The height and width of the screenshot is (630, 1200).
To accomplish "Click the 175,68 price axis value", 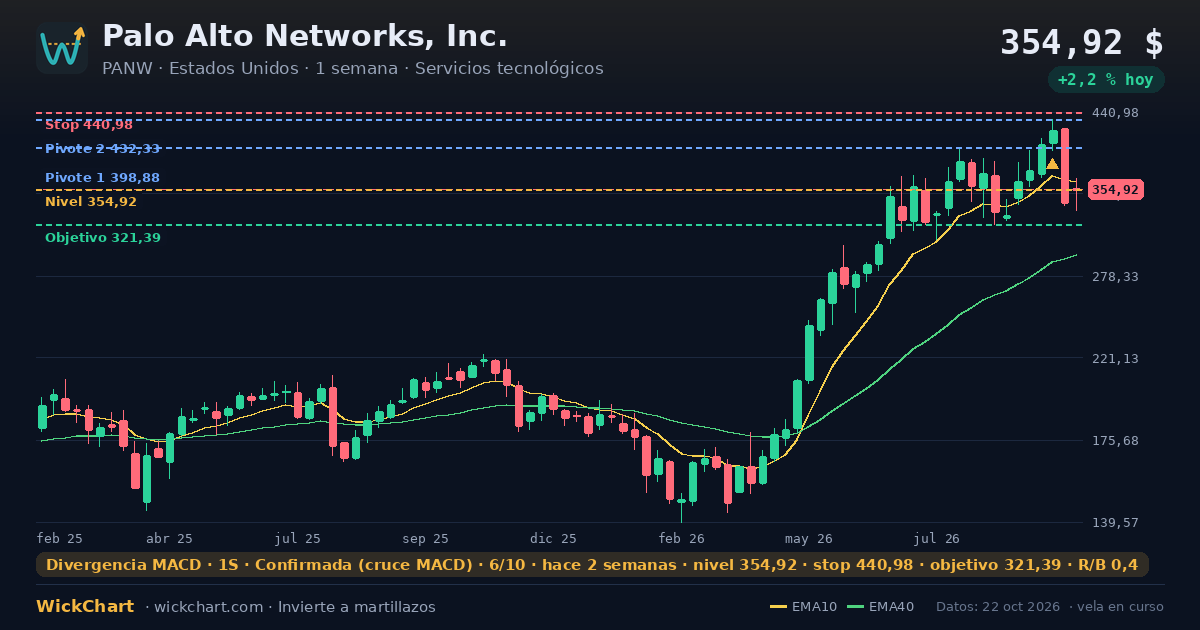I will (1115, 441).
